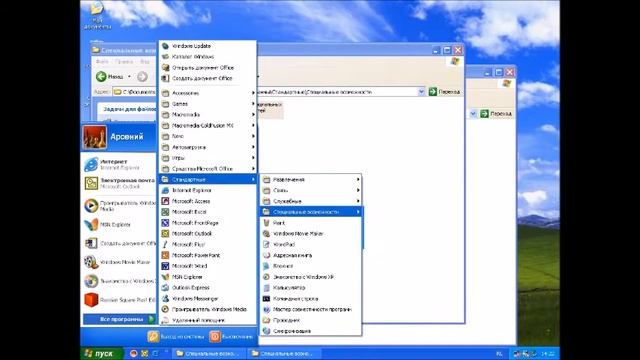
Task: Launch Windows Movie Maker from the submenu
Action: tap(311, 233)
